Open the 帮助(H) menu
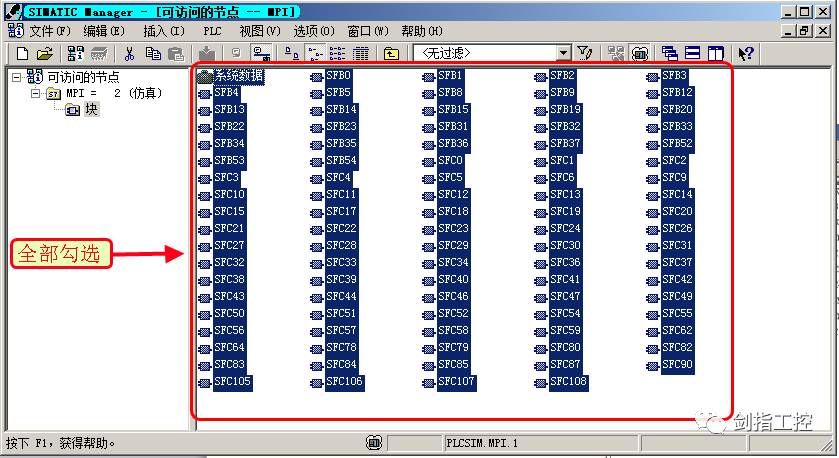The height and width of the screenshot is (458, 839). (422, 31)
